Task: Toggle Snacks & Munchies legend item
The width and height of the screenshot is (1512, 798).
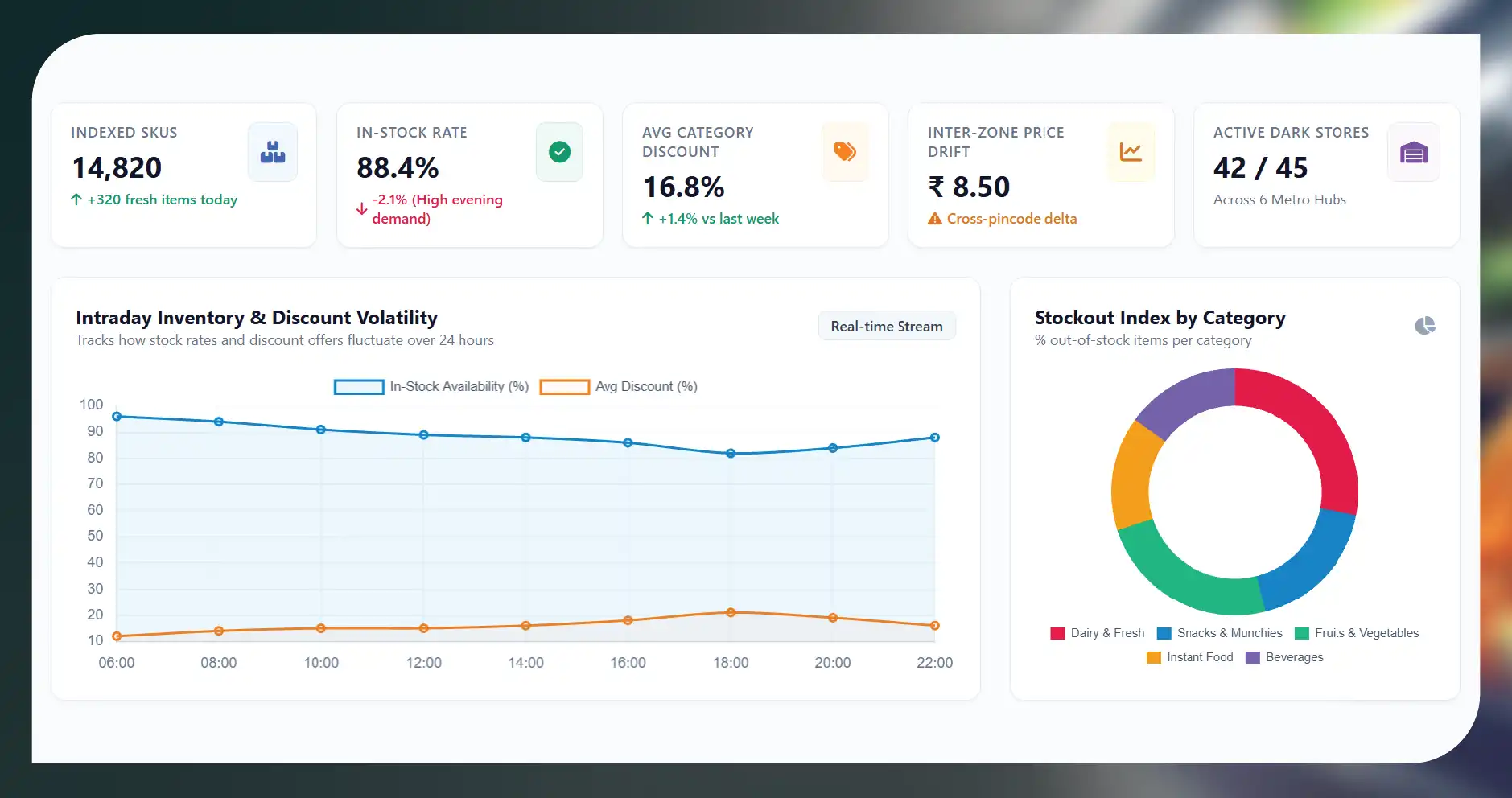Action: click(x=1220, y=633)
